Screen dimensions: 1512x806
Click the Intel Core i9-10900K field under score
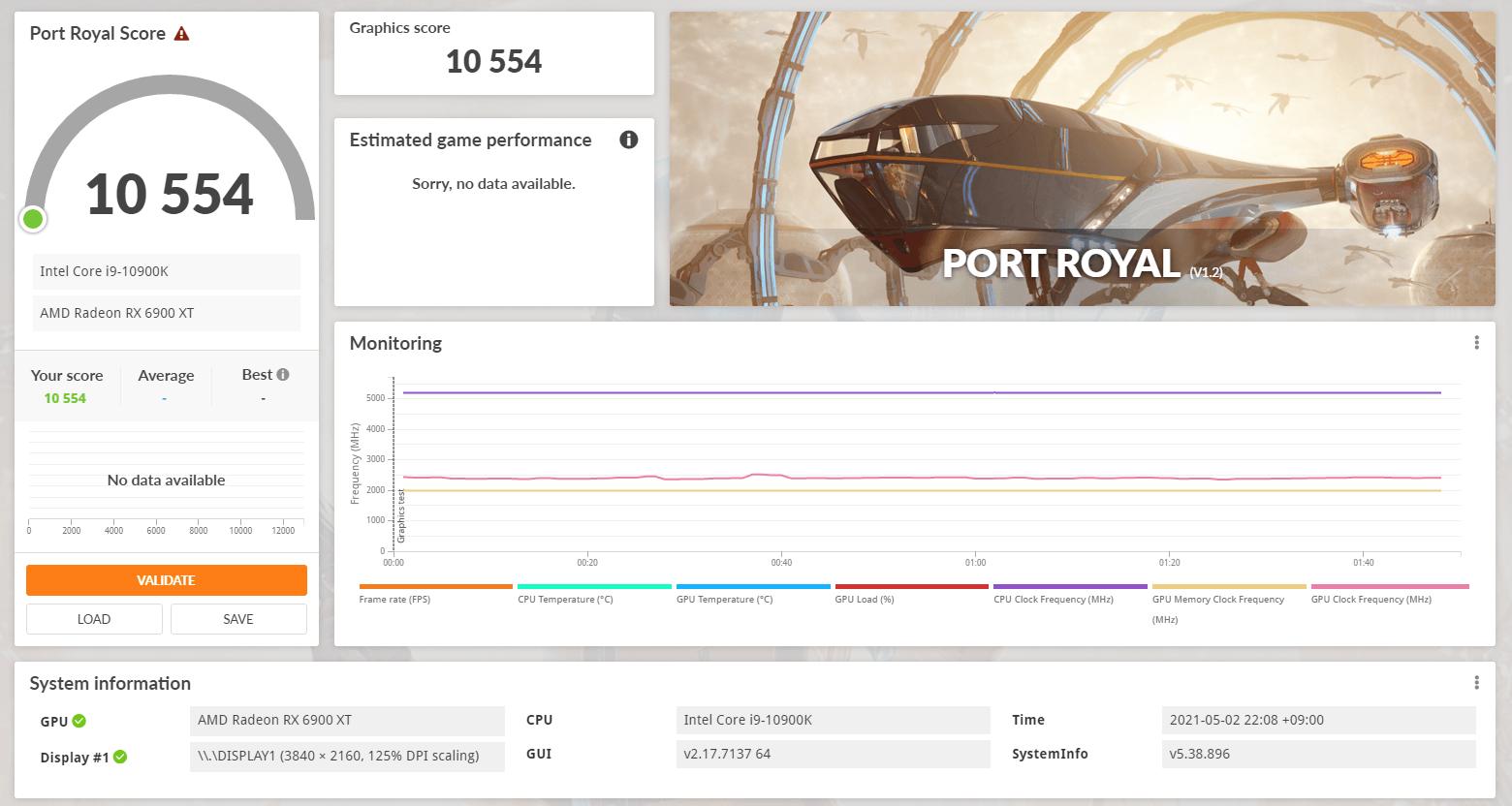point(167,271)
